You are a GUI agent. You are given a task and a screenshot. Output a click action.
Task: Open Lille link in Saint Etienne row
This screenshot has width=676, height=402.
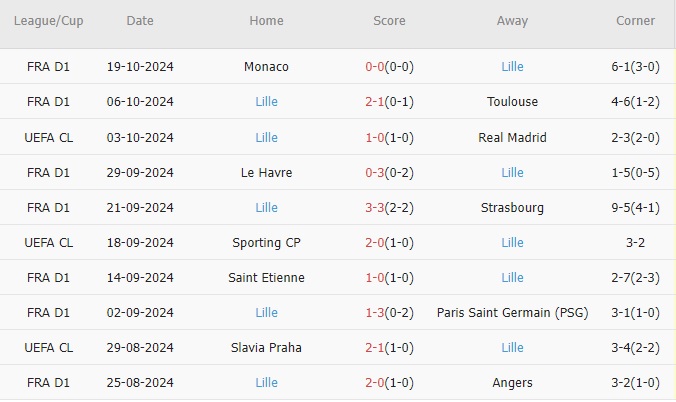pos(512,277)
